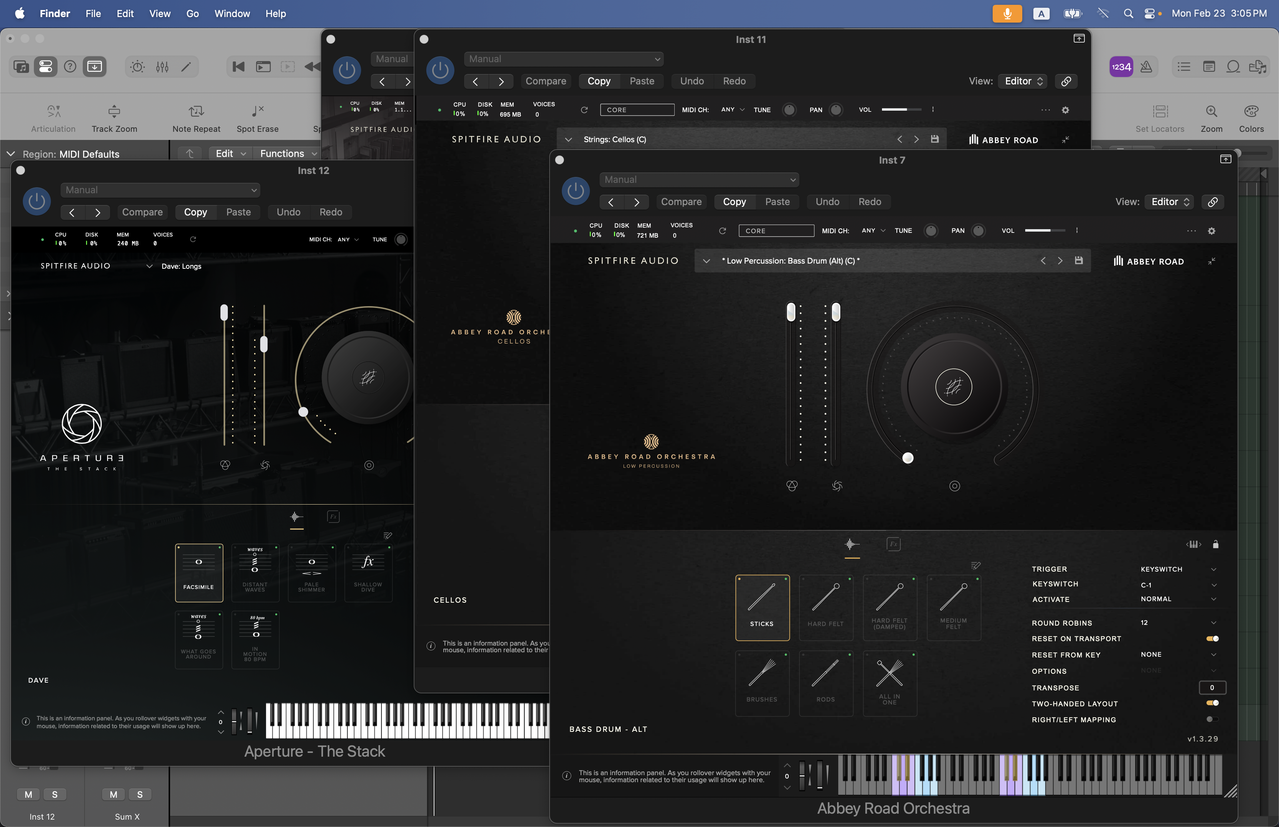Toggle Mute on the Sum X channel strip
The width and height of the screenshot is (1279, 827).
click(x=114, y=794)
